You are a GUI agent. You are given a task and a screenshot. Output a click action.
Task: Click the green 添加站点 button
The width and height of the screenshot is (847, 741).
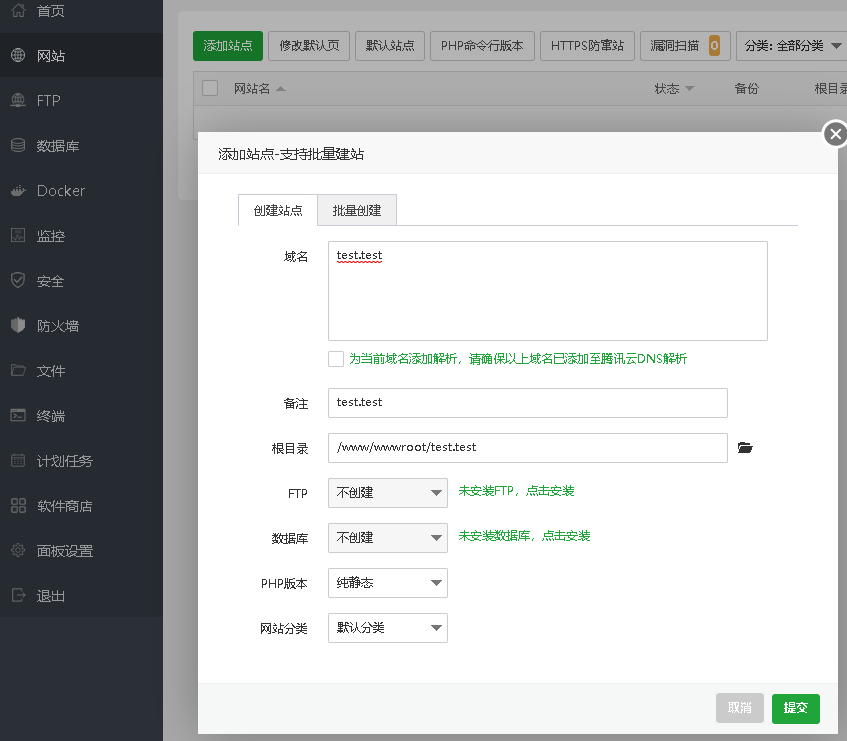[228, 46]
